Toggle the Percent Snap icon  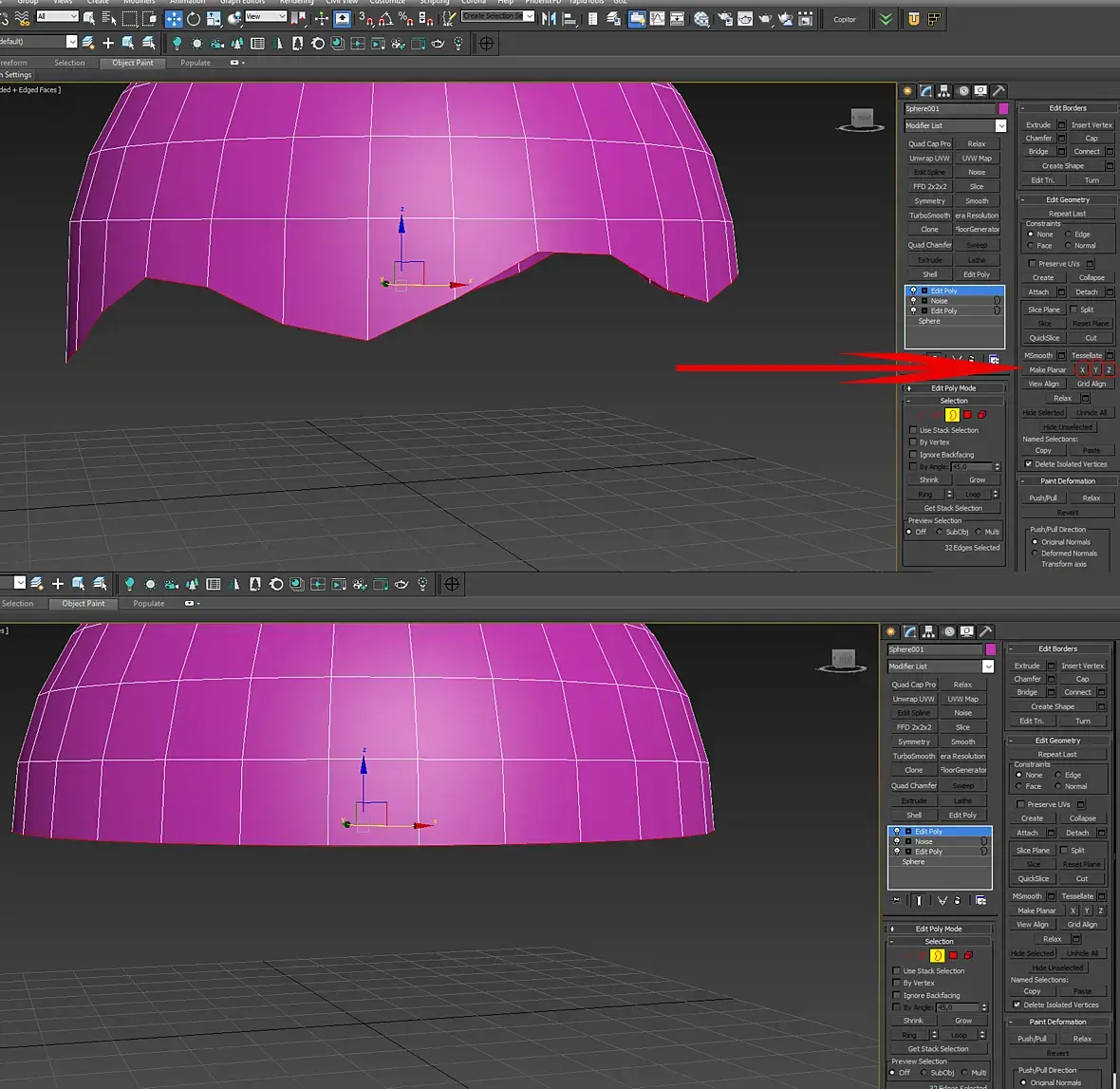click(405, 19)
